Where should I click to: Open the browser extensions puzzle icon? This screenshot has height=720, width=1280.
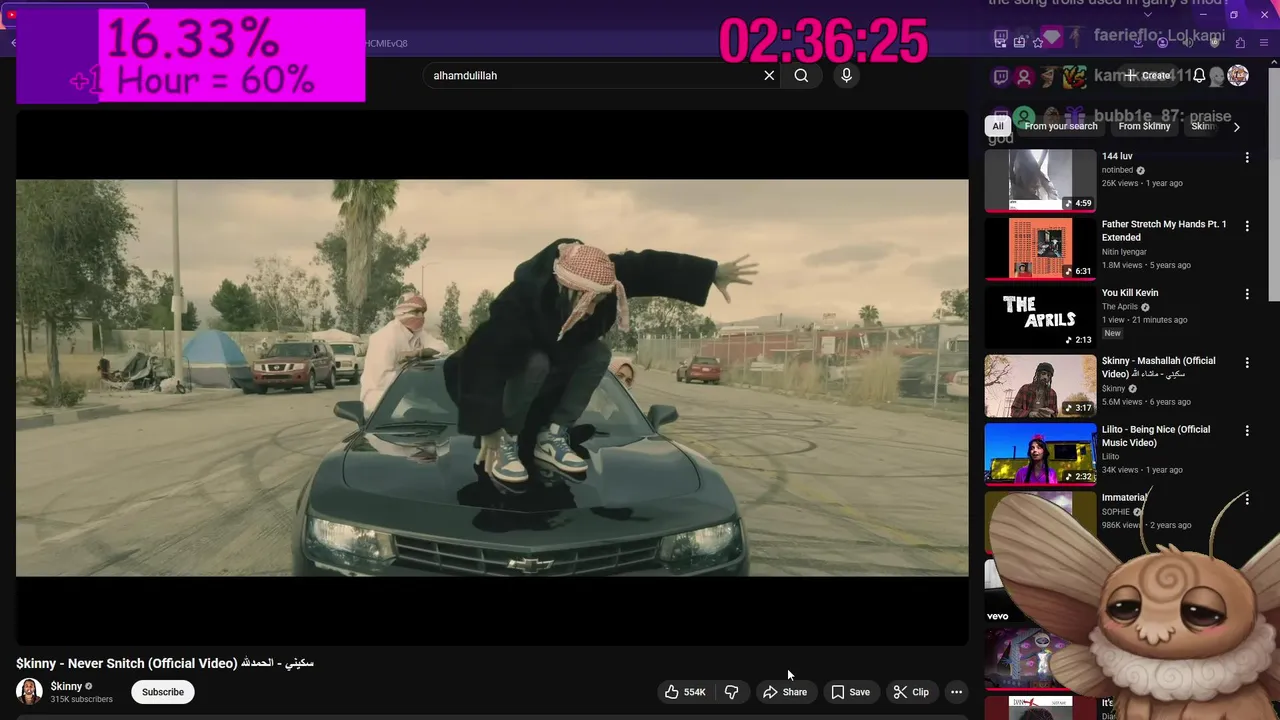coord(1240,42)
